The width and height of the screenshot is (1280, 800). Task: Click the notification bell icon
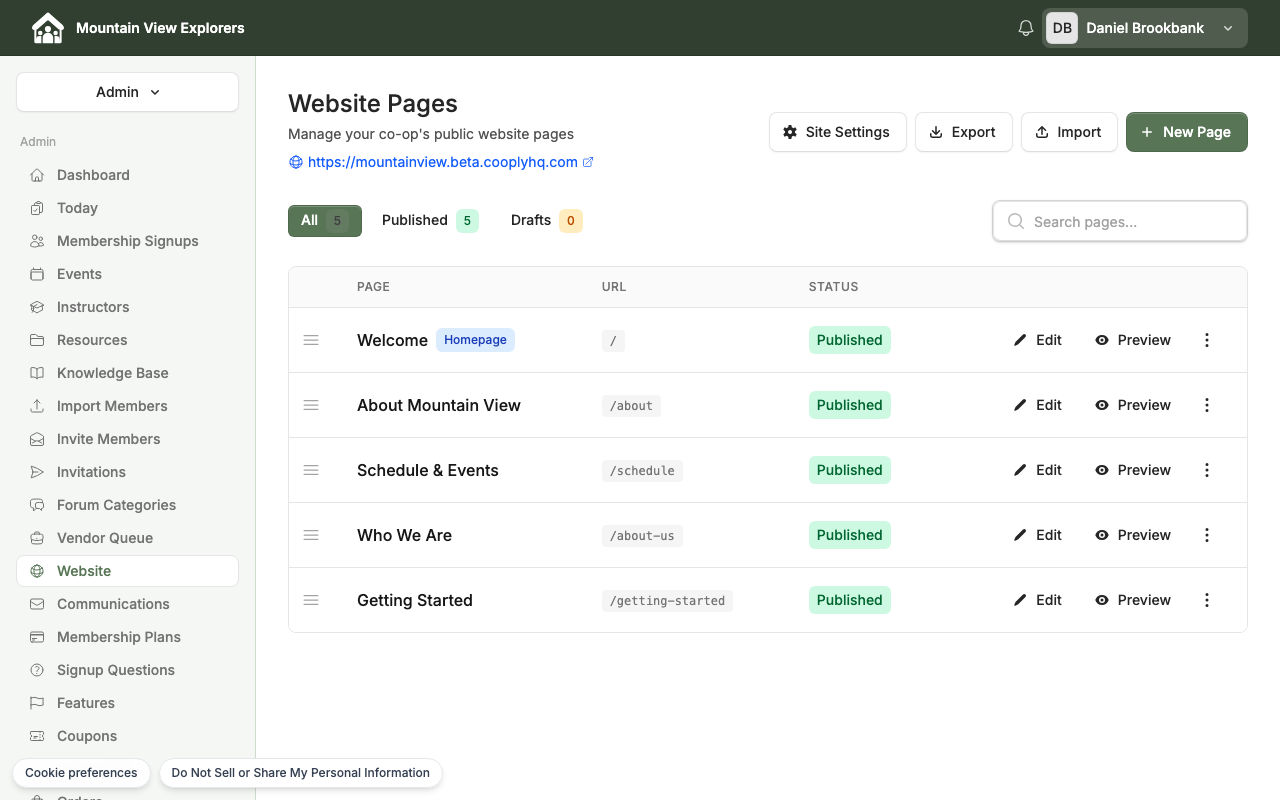1025,28
